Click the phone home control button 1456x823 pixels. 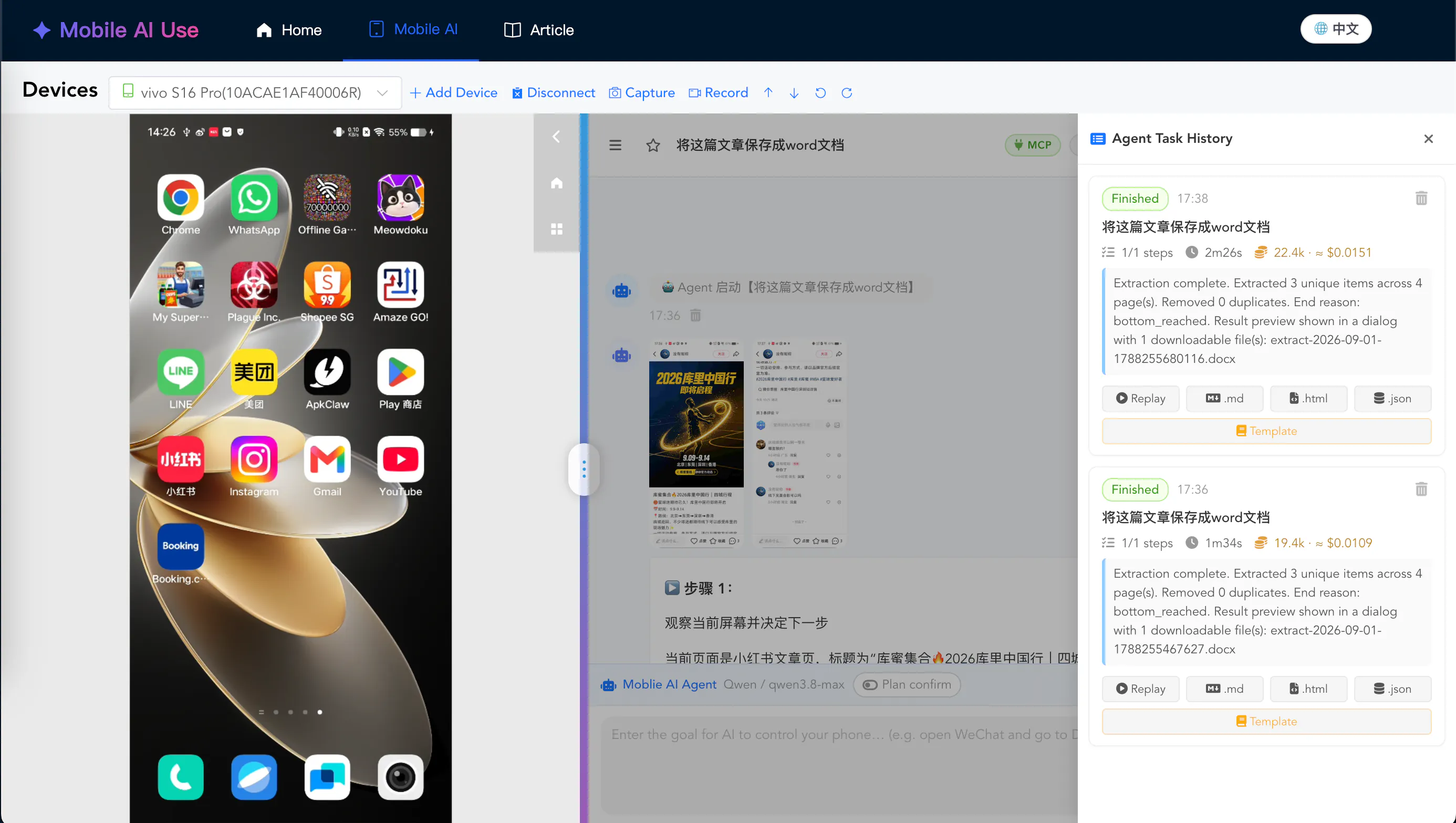tap(556, 183)
